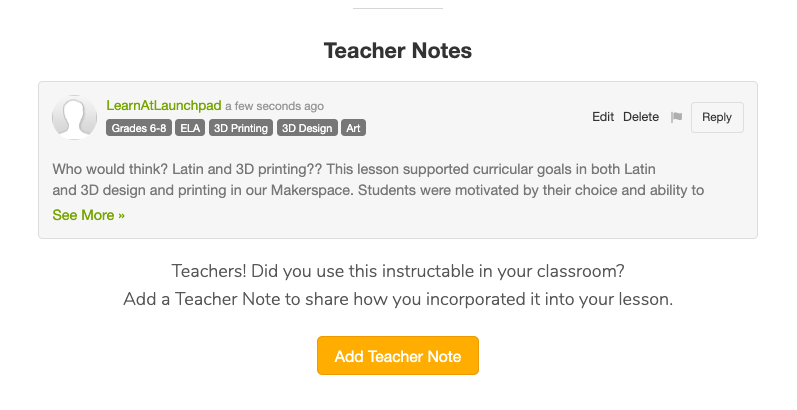This screenshot has height=410, width=797.
Task: Delete the teacher note
Action: pyautogui.click(x=641, y=117)
